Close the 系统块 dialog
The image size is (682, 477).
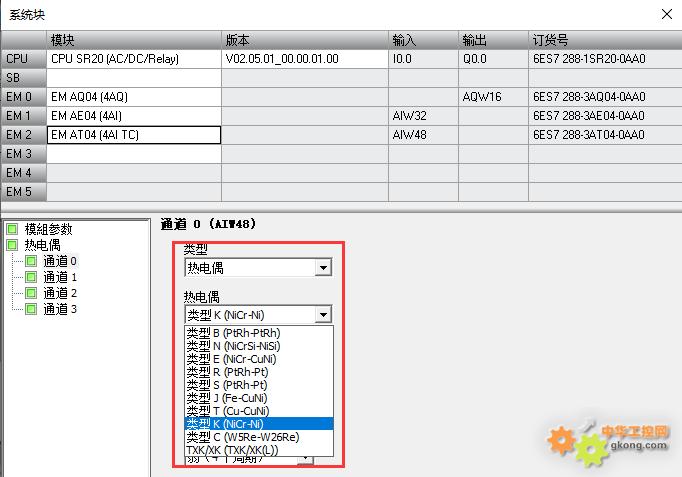(666, 14)
